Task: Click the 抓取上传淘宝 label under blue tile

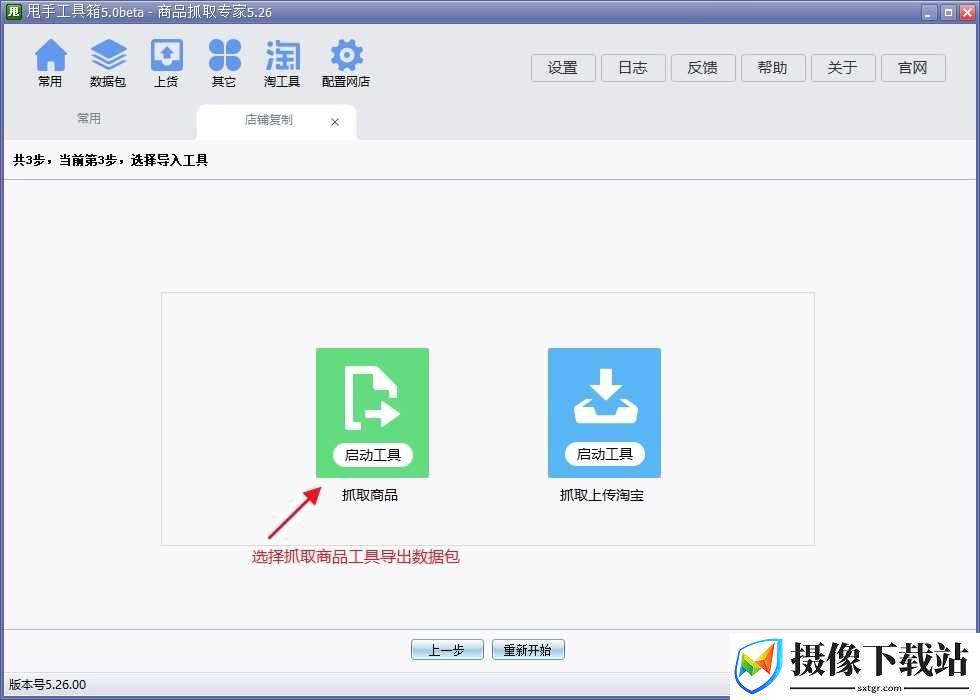Action: tap(602, 496)
